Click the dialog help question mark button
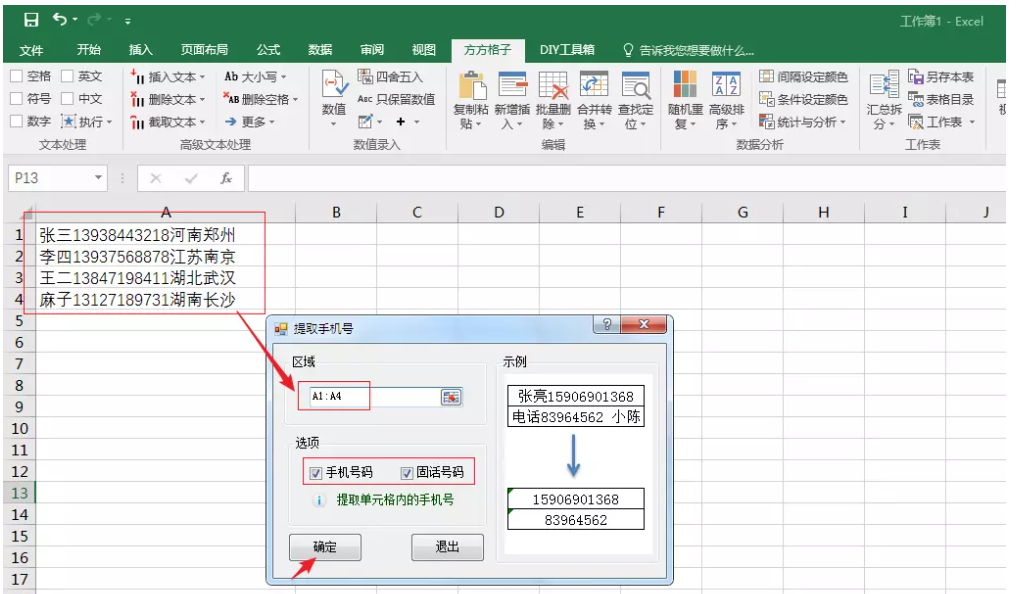 (607, 324)
